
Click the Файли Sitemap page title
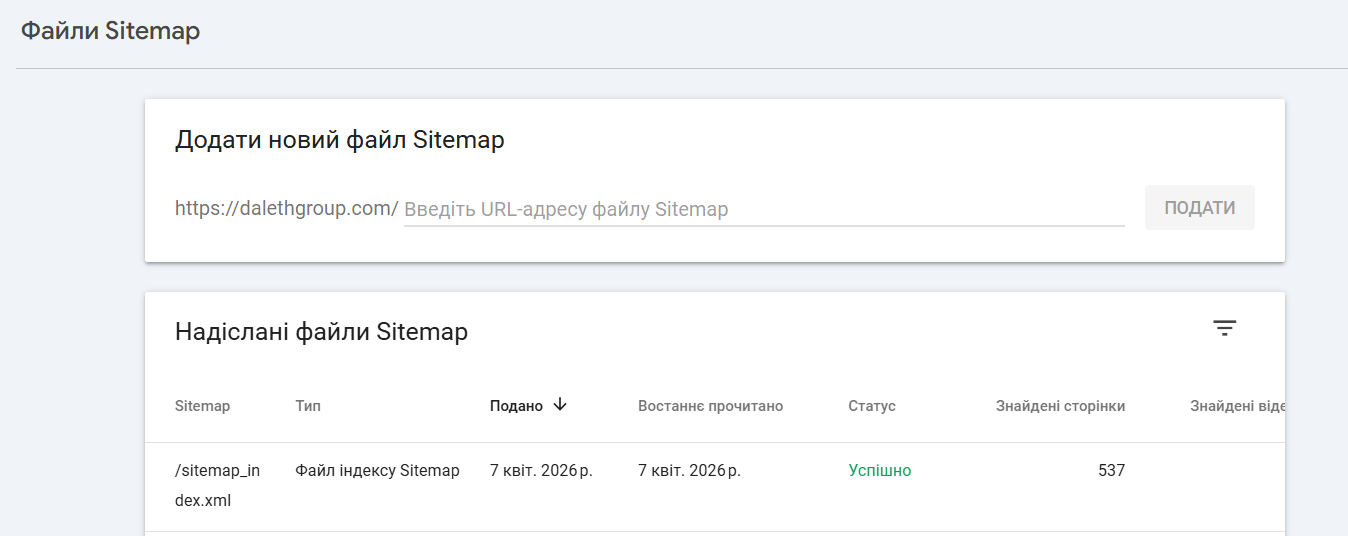click(110, 31)
